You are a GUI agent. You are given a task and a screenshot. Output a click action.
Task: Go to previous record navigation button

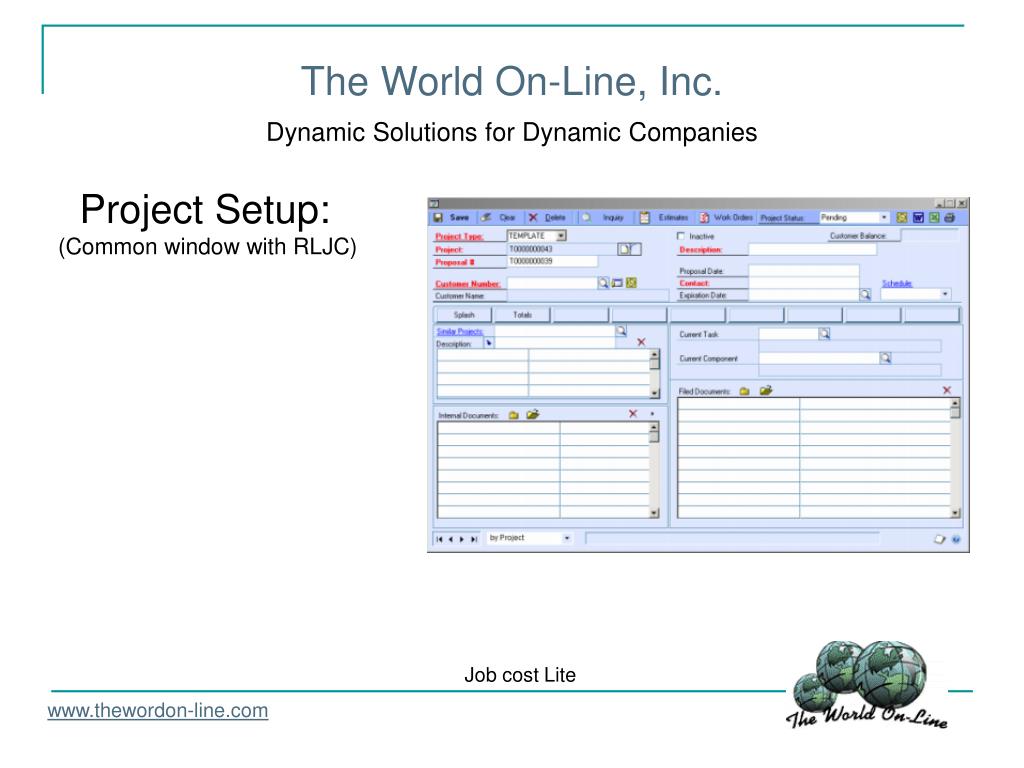pos(451,539)
